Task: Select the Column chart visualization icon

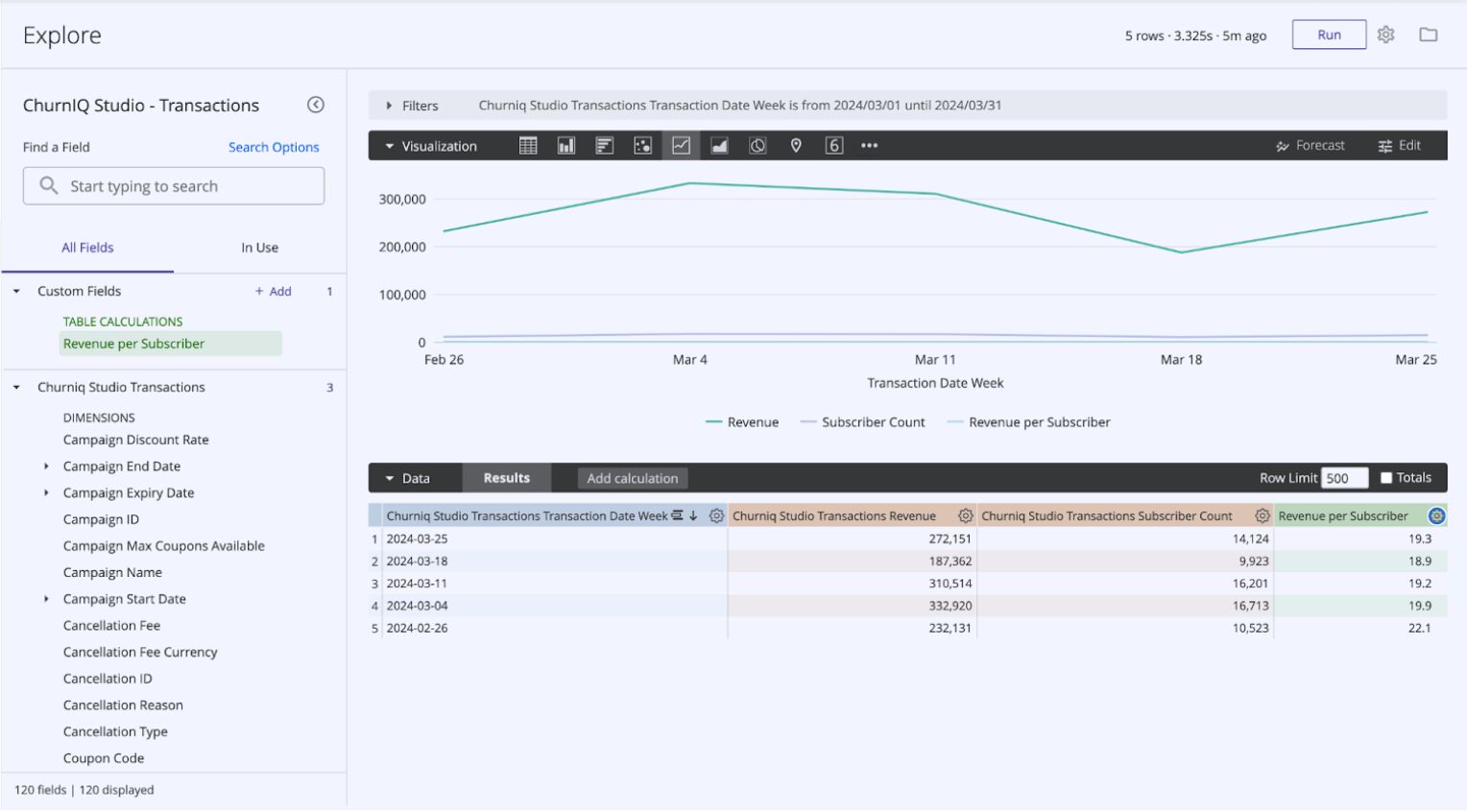Action: pos(566,146)
